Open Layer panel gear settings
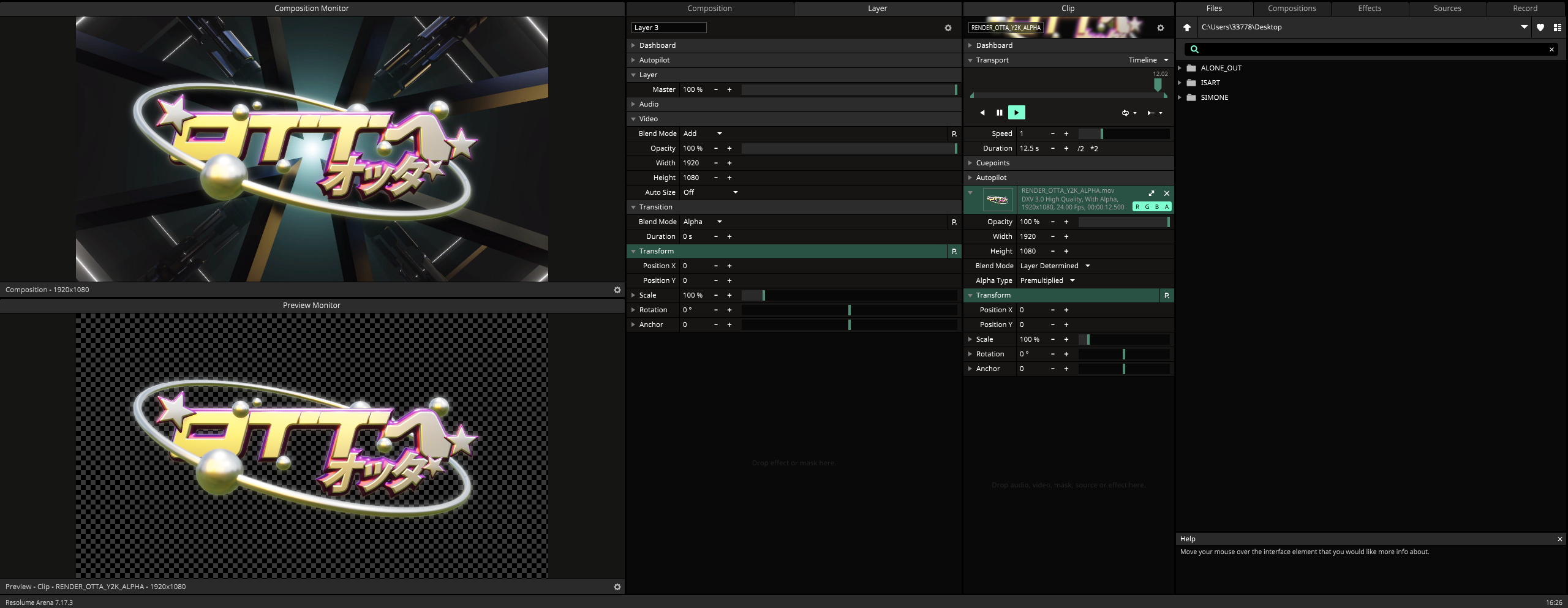This screenshot has height=608, width=1568. [948, 28]
